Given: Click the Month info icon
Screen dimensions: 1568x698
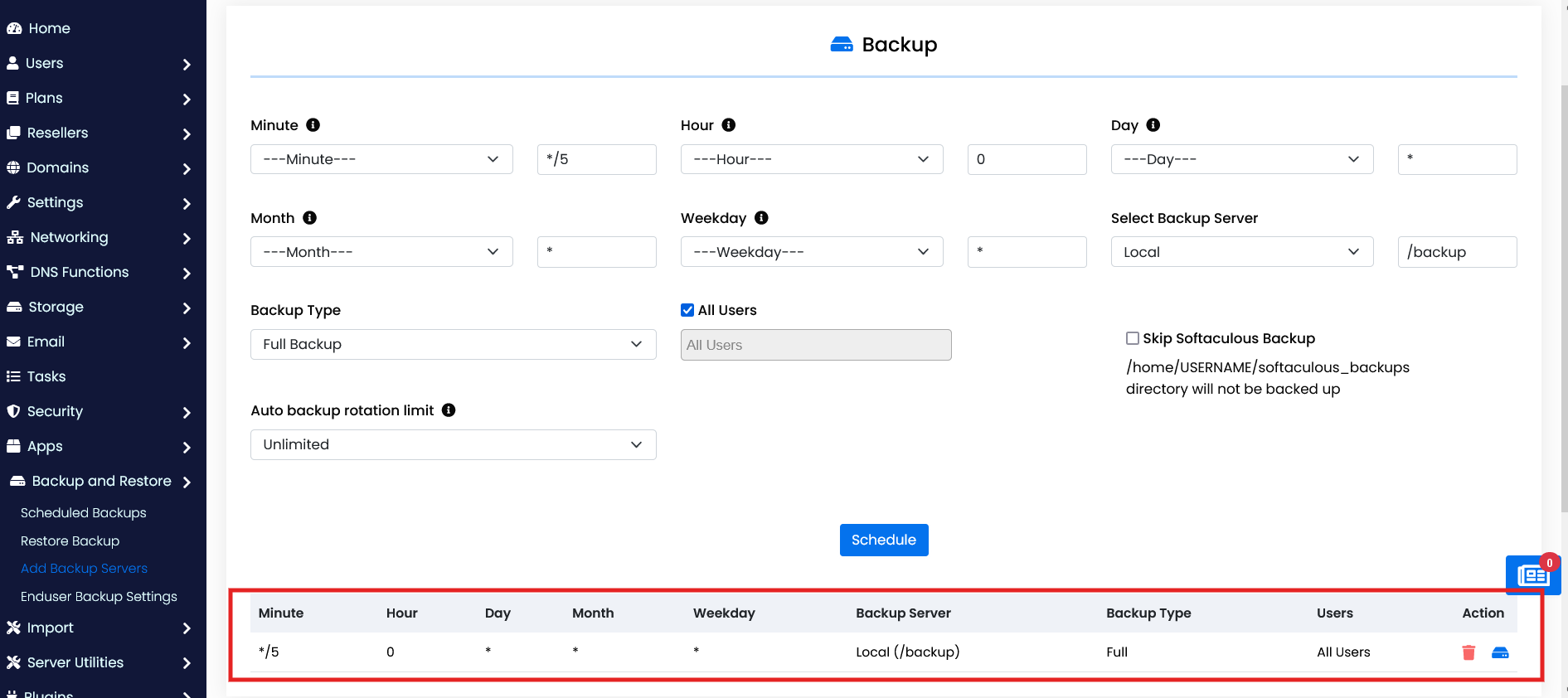Looking at the screenshot, I should pos(309,218).
